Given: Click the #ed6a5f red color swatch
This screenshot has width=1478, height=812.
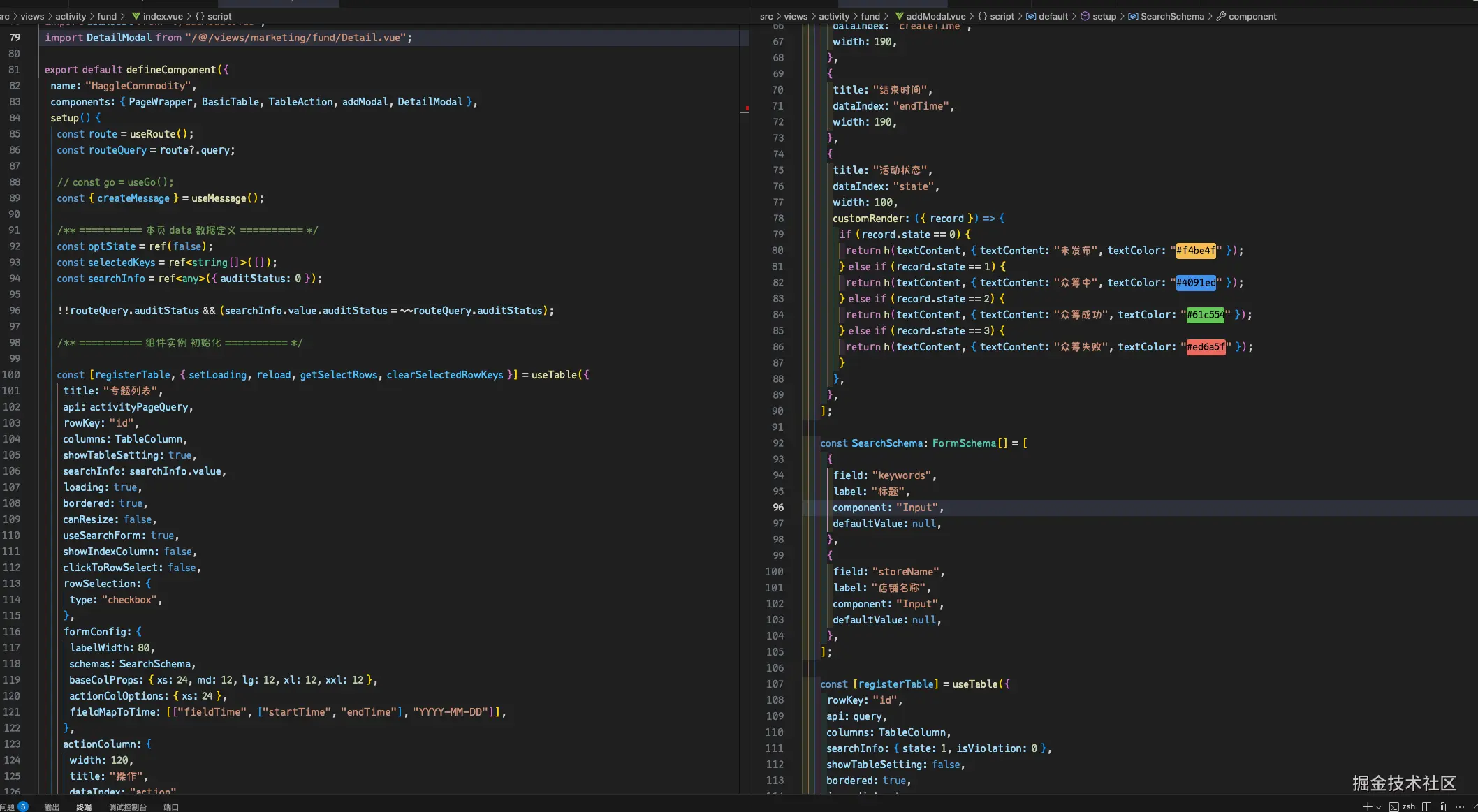Looking at the screenshot, I should tap(1206, 347).
